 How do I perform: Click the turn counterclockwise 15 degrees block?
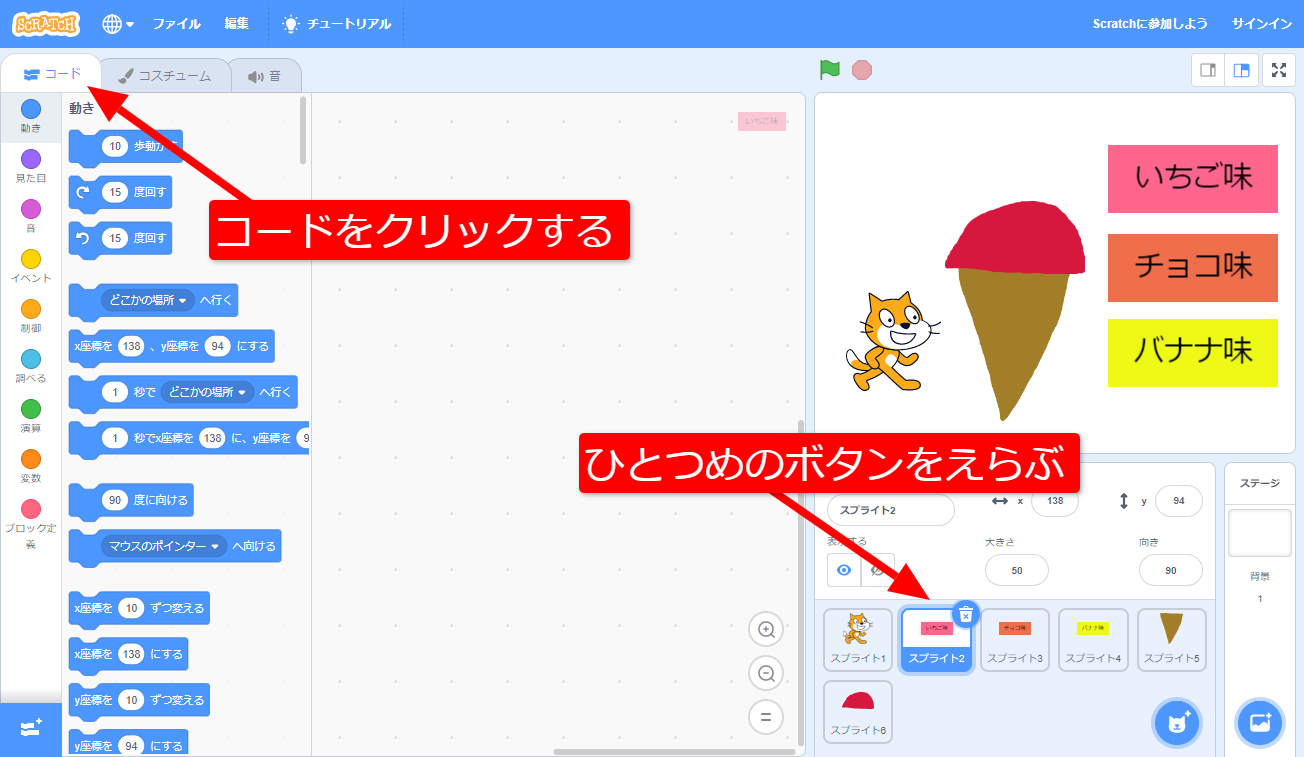120,239
